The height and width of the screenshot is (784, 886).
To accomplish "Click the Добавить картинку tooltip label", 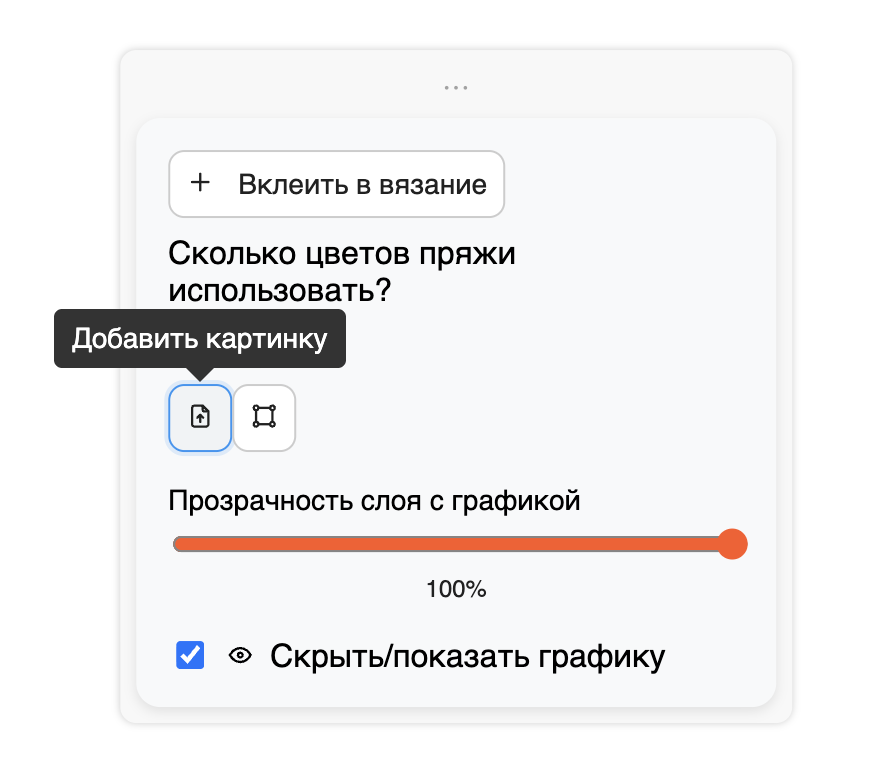I will [x=199, y=338].
